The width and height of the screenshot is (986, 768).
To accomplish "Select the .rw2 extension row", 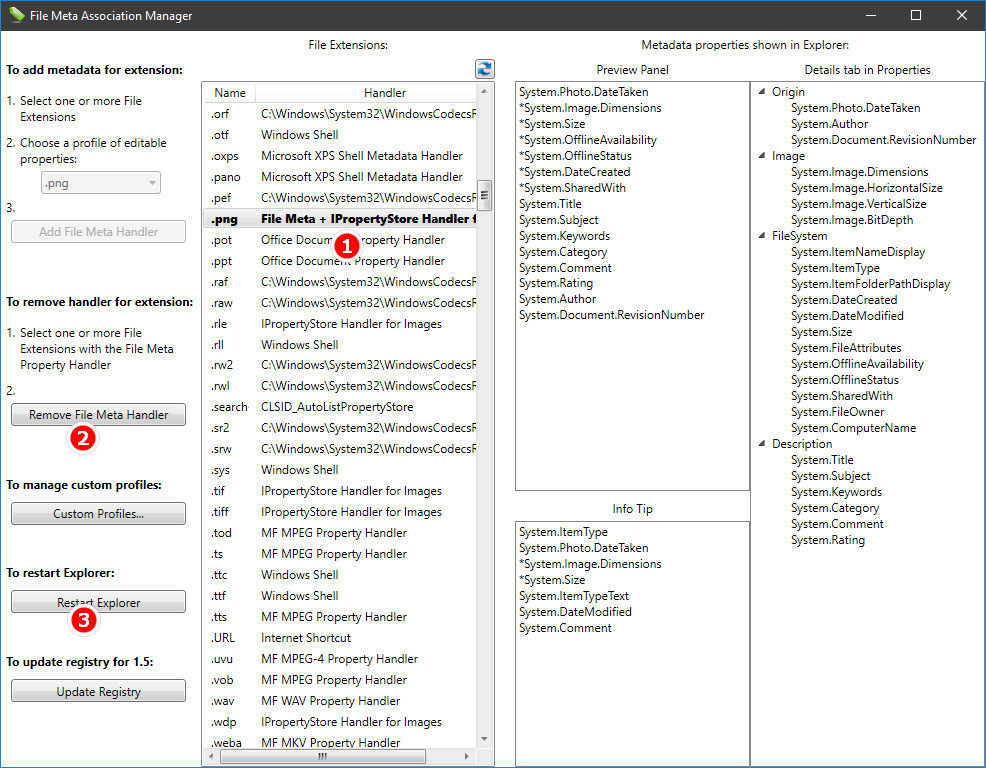I will pos(340,365).
